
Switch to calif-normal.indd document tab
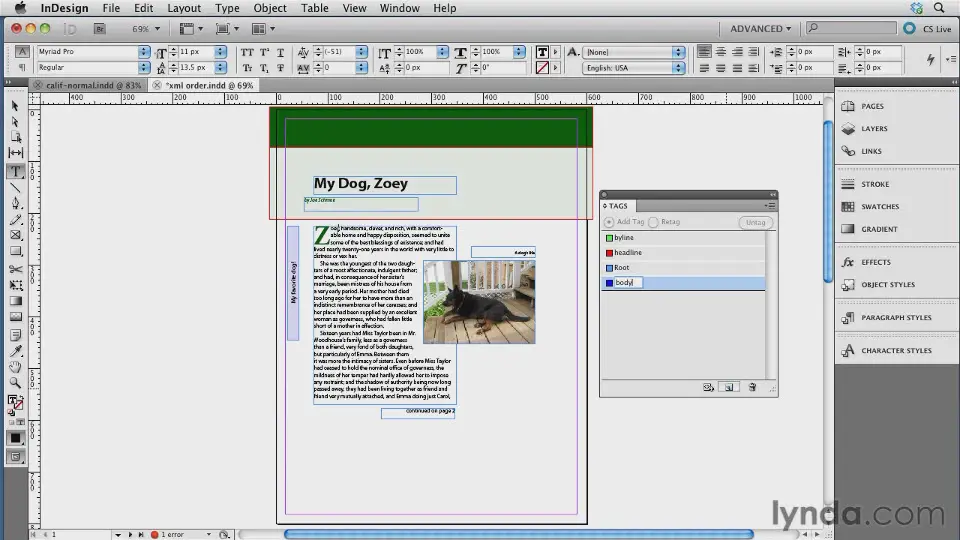tap(93, 86)
